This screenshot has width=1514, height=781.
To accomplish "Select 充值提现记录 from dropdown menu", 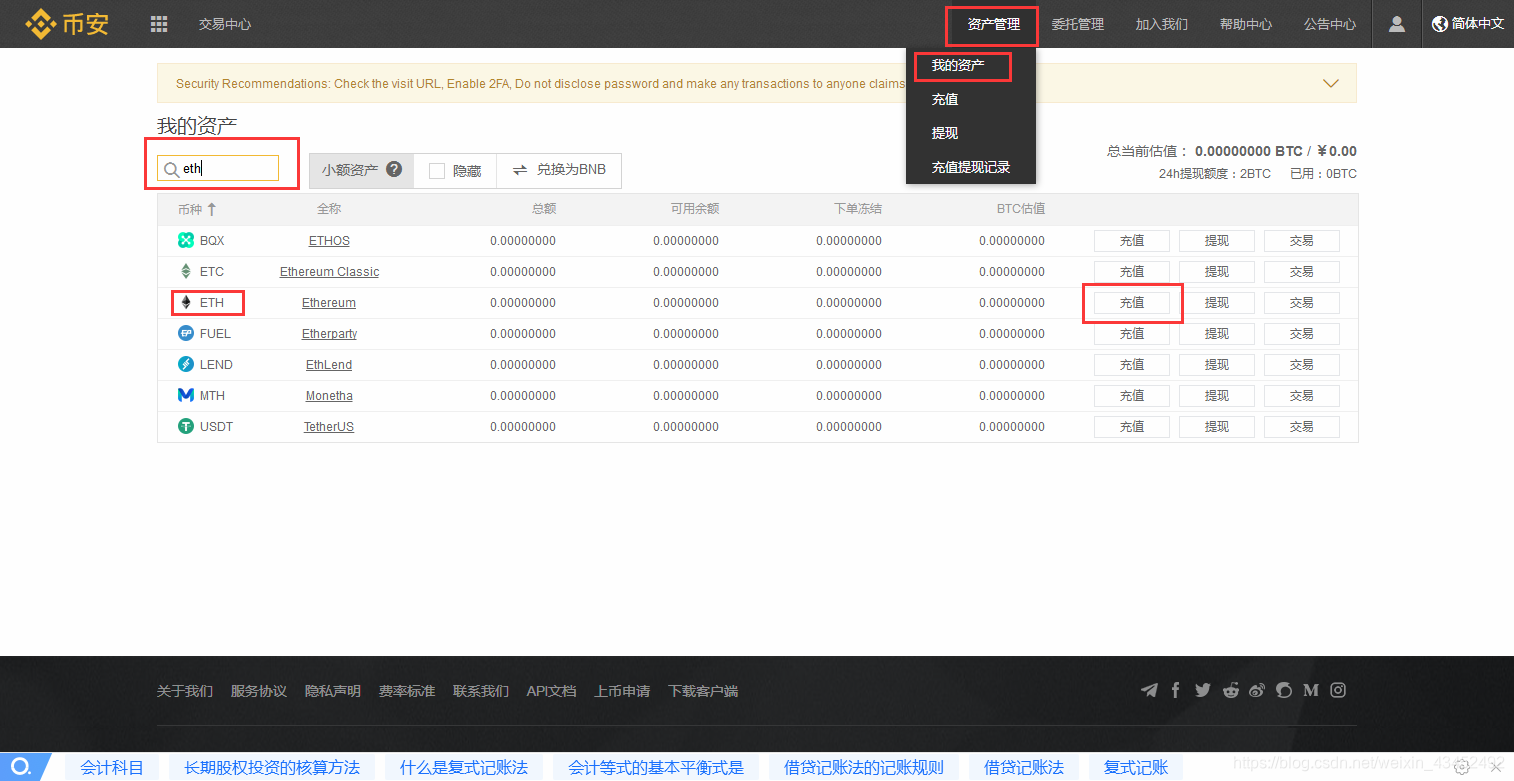I will 971,167.
